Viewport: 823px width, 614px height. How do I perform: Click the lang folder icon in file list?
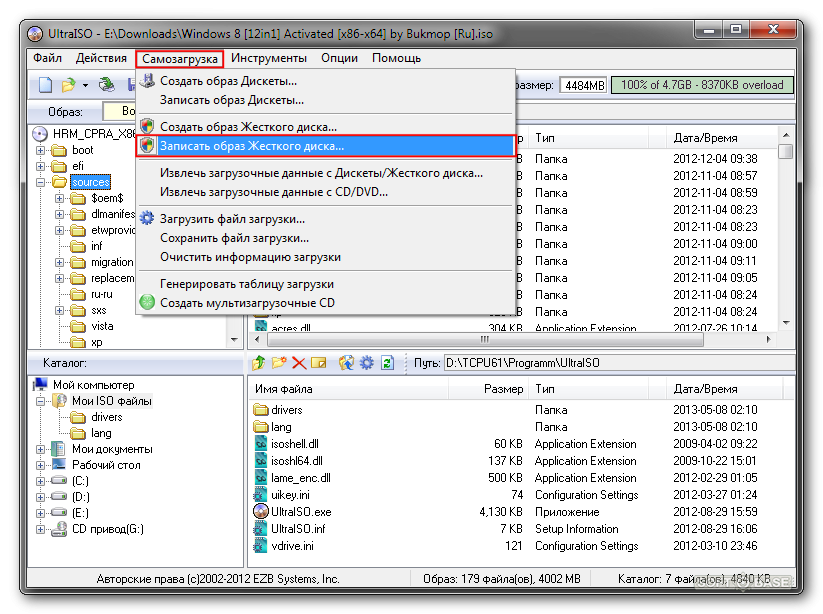pos(260,426)
